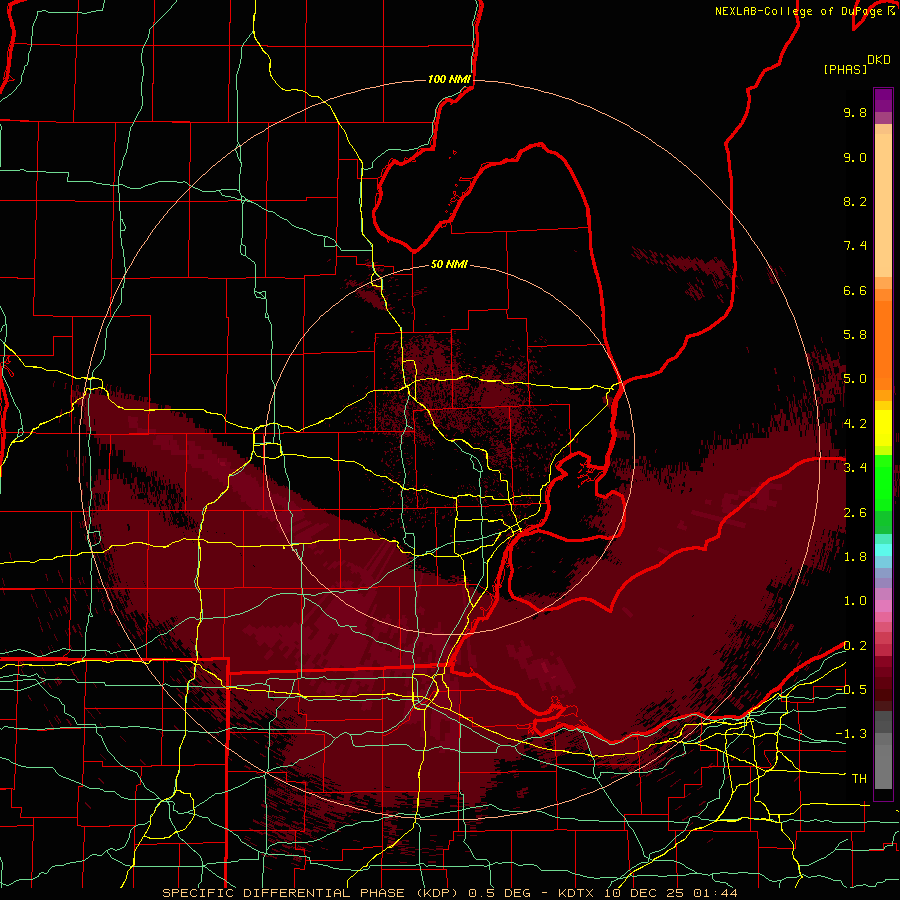This screenshot has width=900, height=900.
Task: Click the 5.8 value on the scale
Action: coord(855,335)
